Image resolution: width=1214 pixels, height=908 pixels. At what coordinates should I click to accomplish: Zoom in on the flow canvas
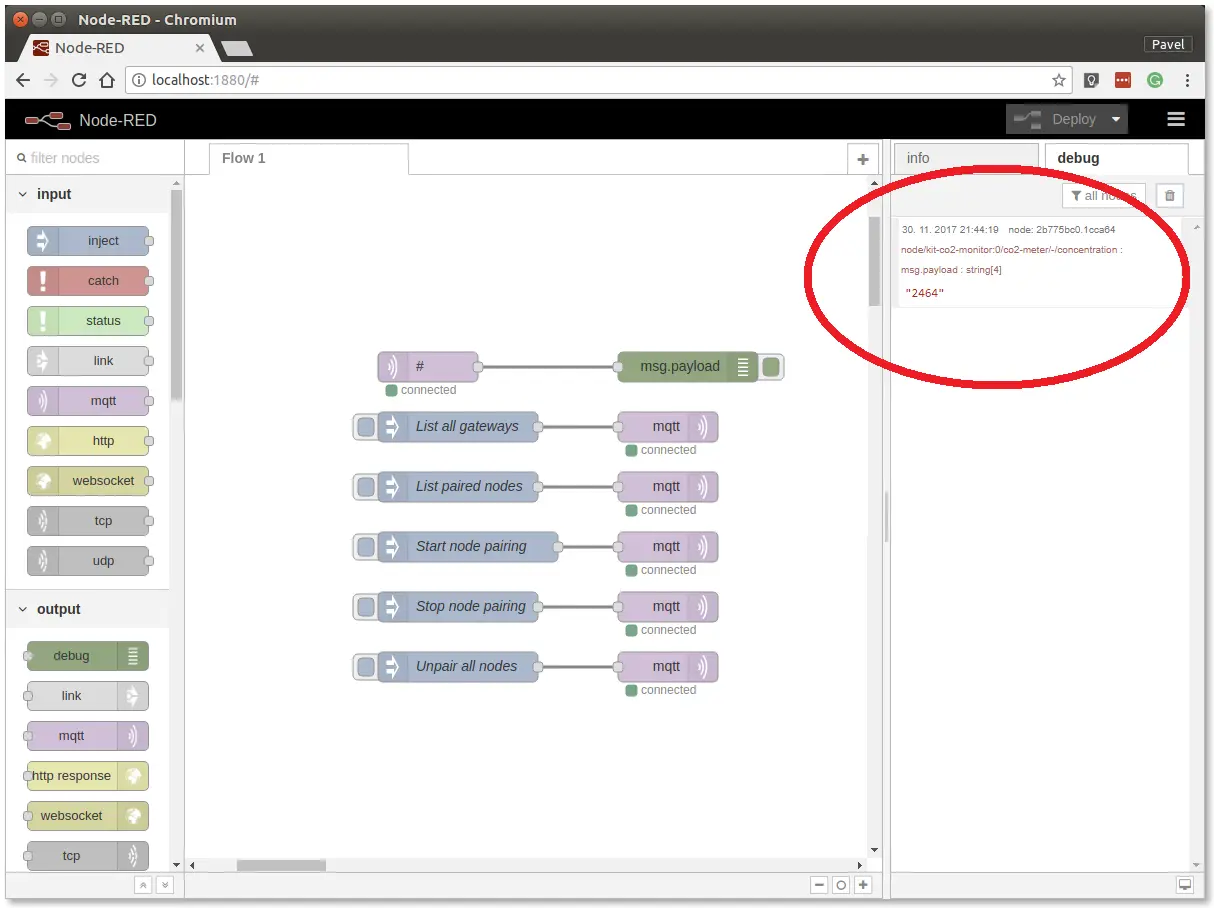tap(863, 885)
